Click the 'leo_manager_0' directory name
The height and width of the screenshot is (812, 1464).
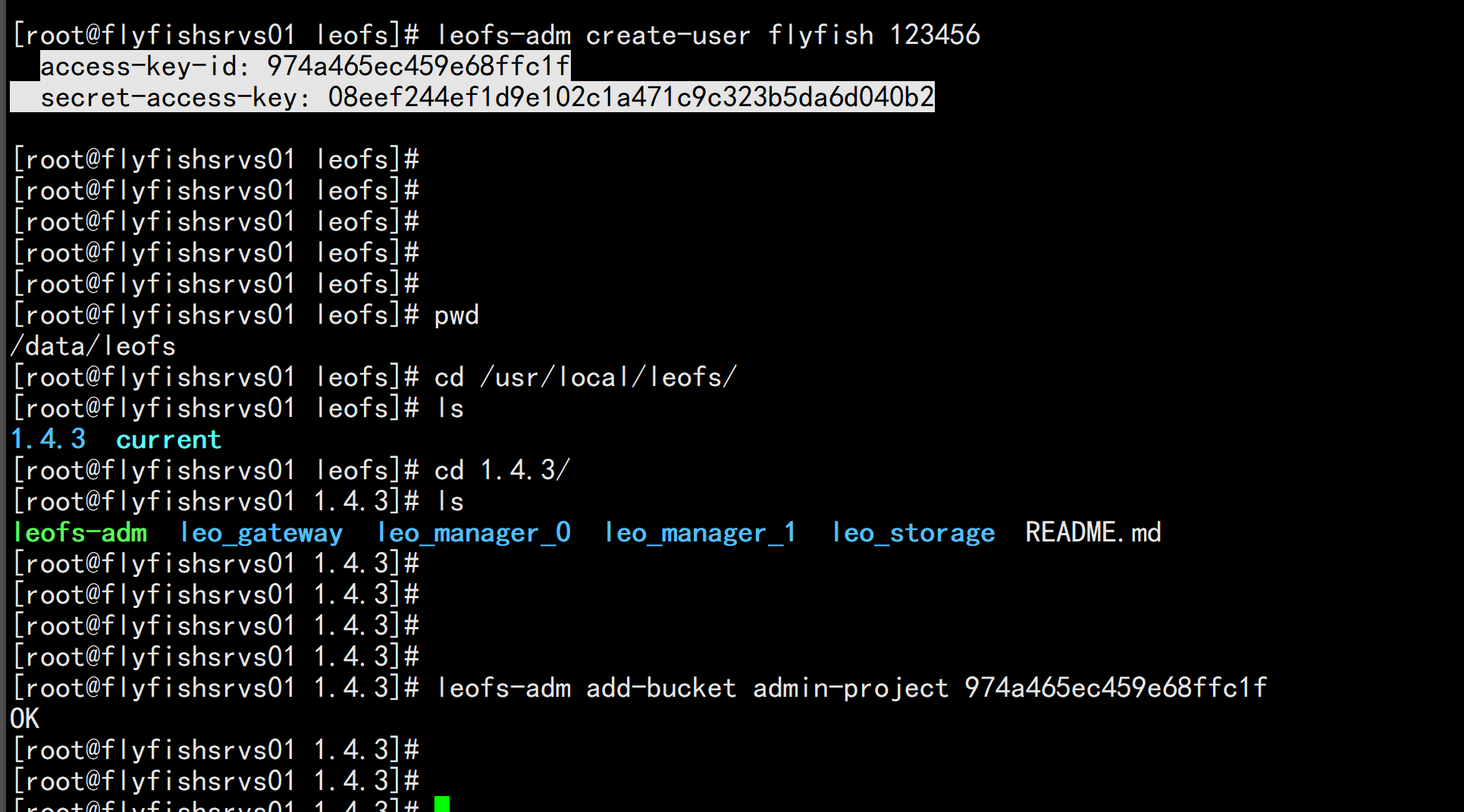[x=474, y=533]
